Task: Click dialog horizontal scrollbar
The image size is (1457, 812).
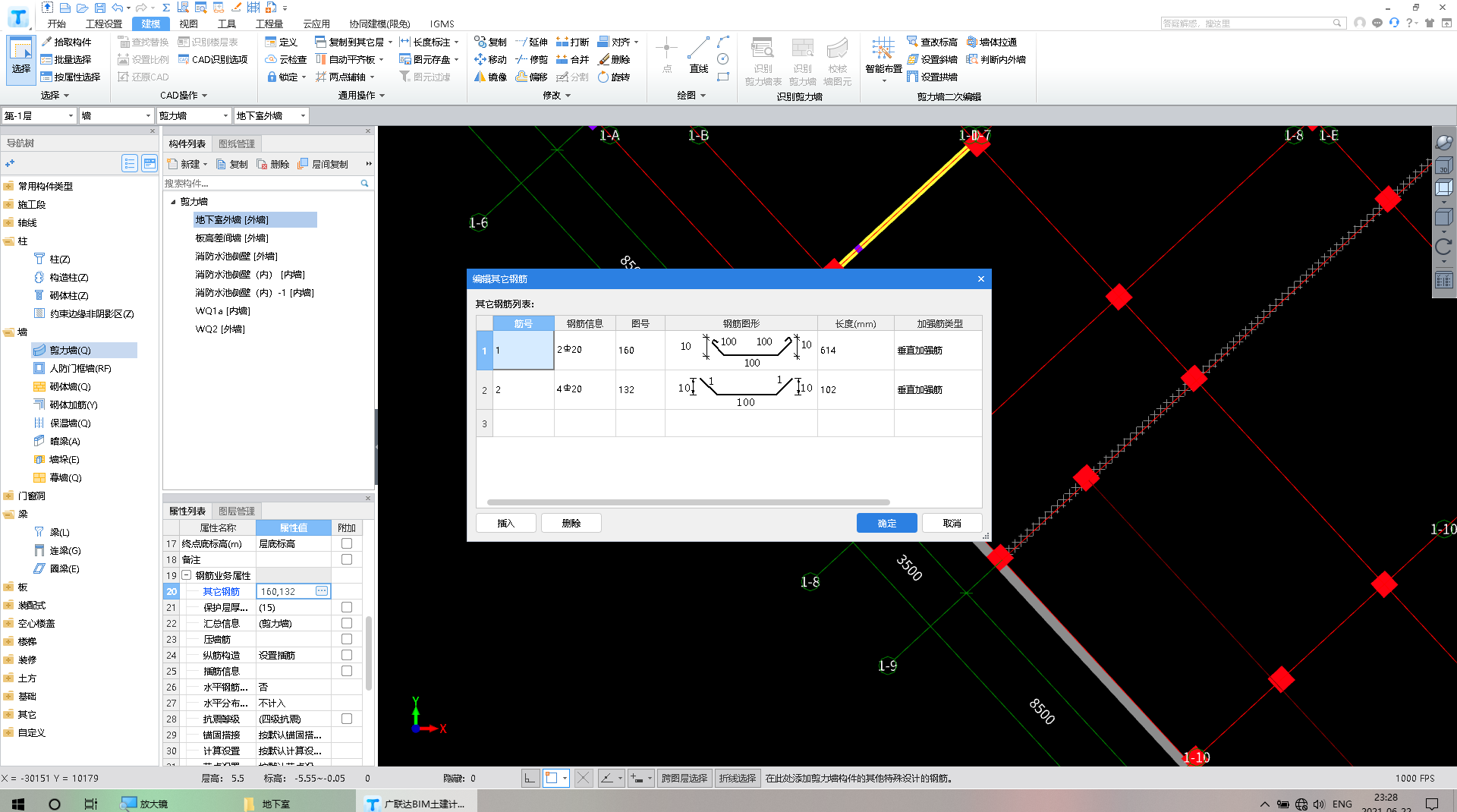Action: pos(688,502)
